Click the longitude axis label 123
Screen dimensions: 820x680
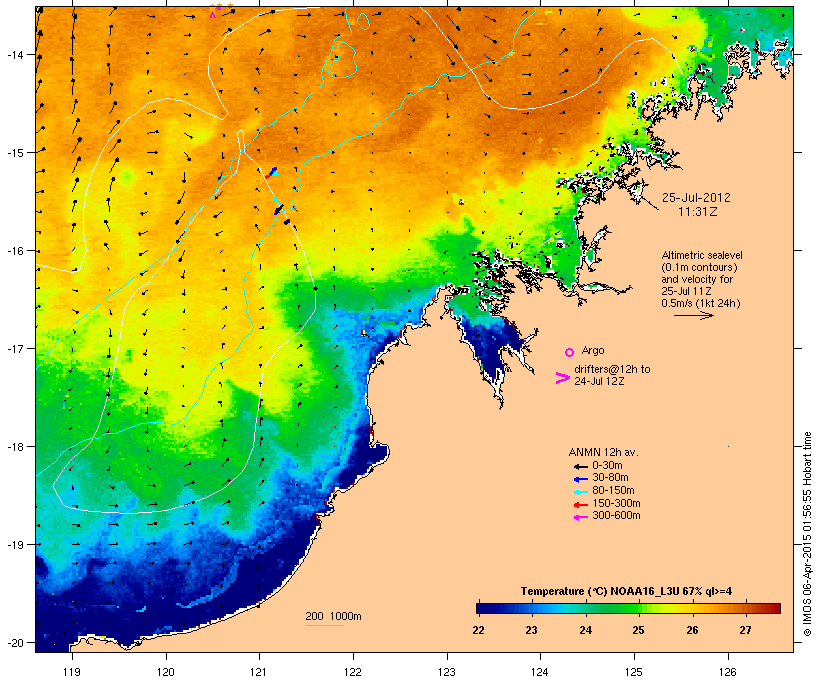(447, 672)
